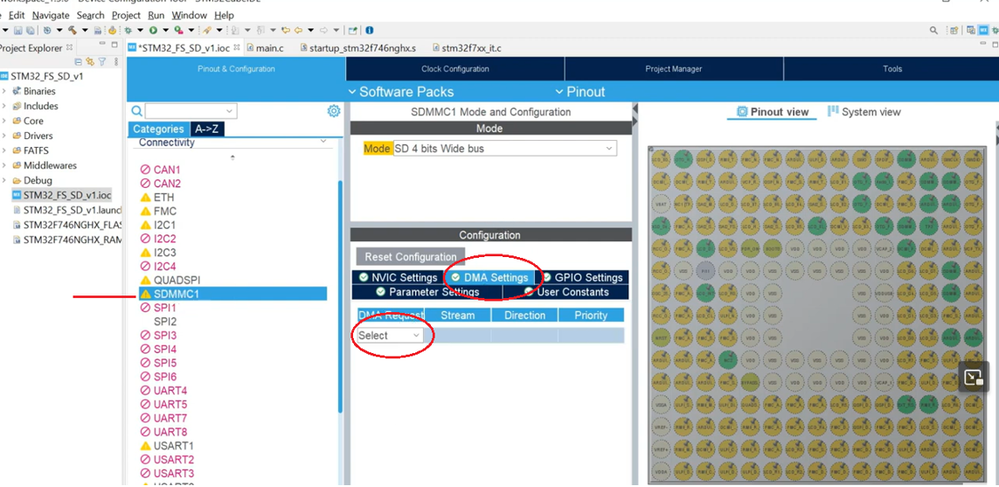Viewport: 999px width, 487px height.
Task: Click the filter funnel icon in Project Explorer
Action: click(103, 62)
